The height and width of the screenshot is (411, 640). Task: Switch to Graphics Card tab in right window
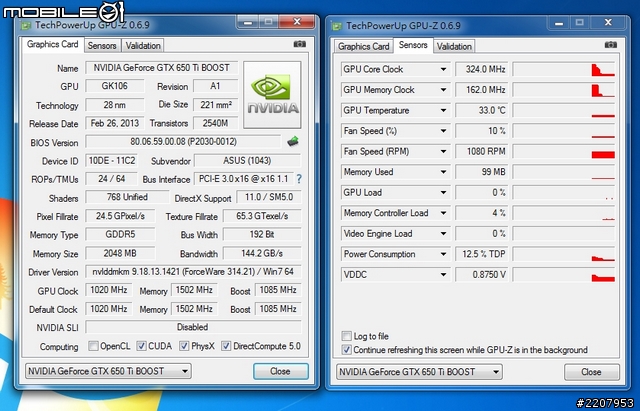pyautogui.click(x=364, y=47)
